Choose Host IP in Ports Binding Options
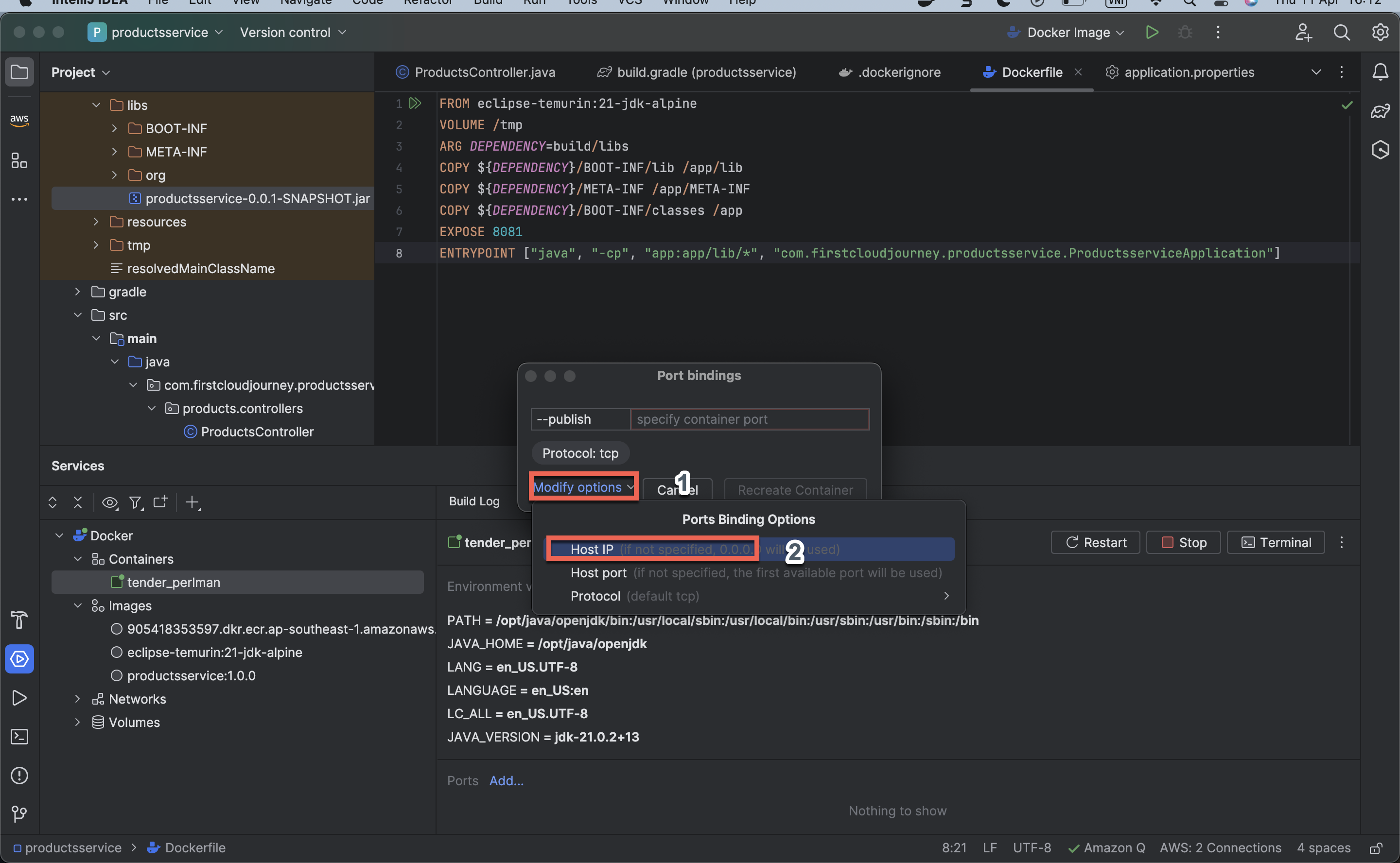This screenshot has width=1400, height=863. [749, 550]
